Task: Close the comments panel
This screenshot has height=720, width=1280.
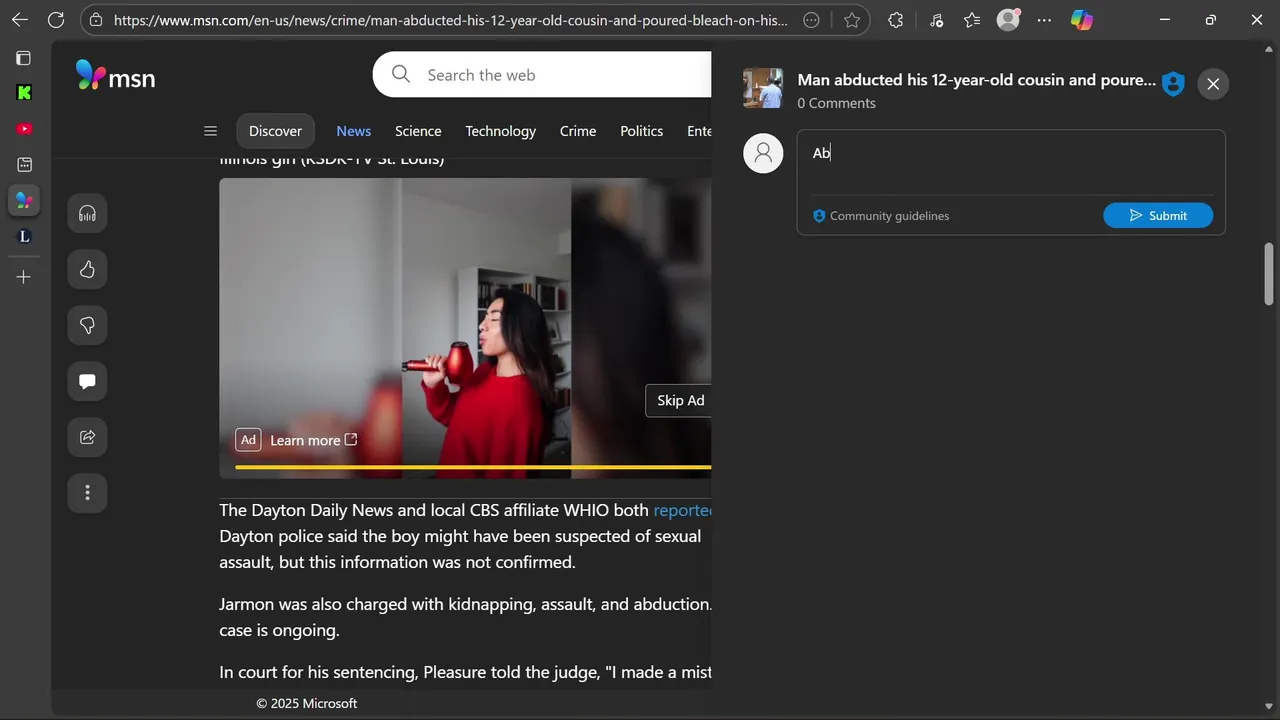Action: click(x=1213, y=84)
